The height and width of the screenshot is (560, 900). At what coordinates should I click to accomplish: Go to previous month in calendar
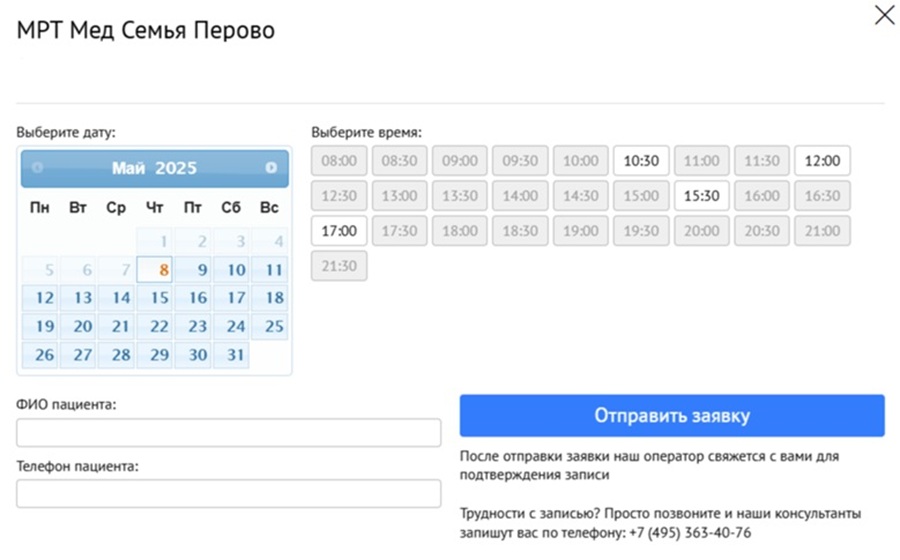tap(37, 167)
